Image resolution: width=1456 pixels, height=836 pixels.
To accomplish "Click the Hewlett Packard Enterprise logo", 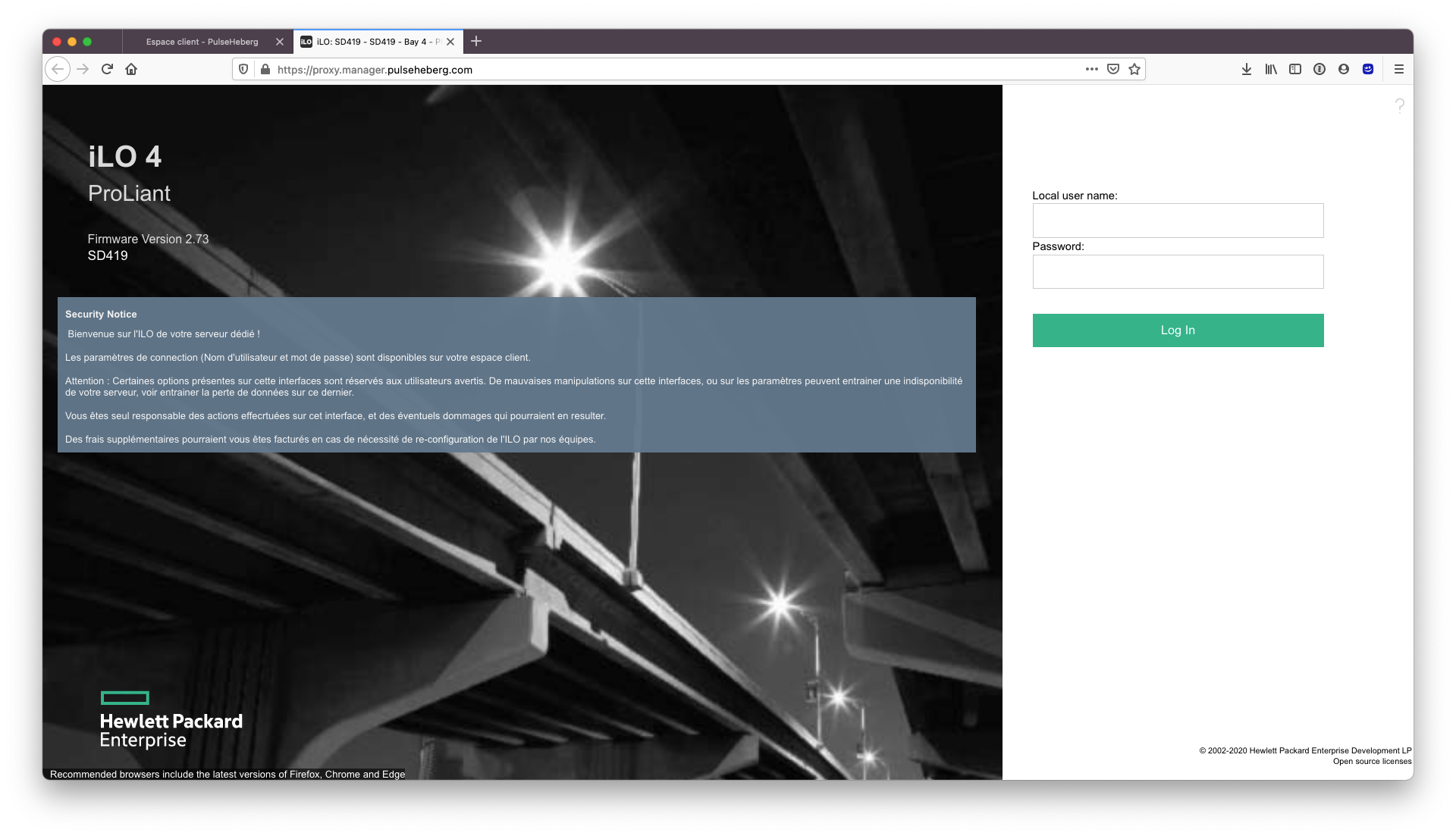I will point(171,720).
